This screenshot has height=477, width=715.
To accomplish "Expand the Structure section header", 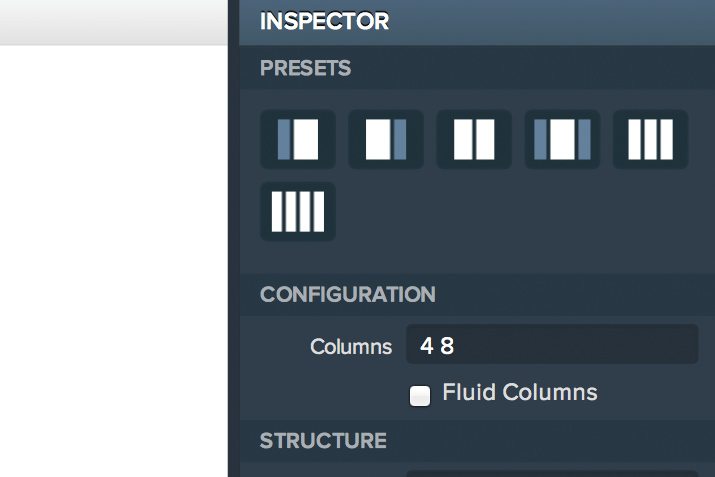I will pos(477,441).
